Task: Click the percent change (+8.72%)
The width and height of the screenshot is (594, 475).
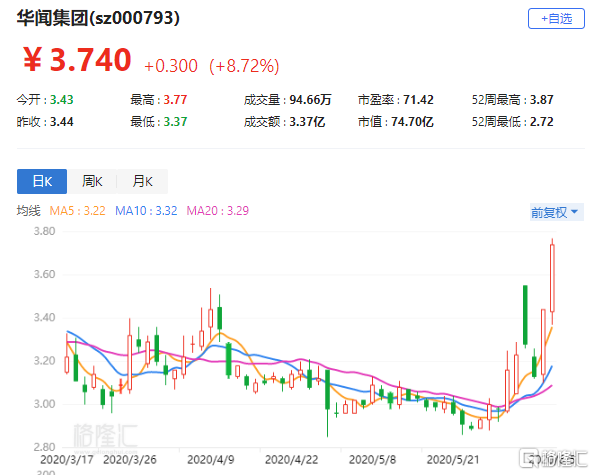Action: point(244,66)
